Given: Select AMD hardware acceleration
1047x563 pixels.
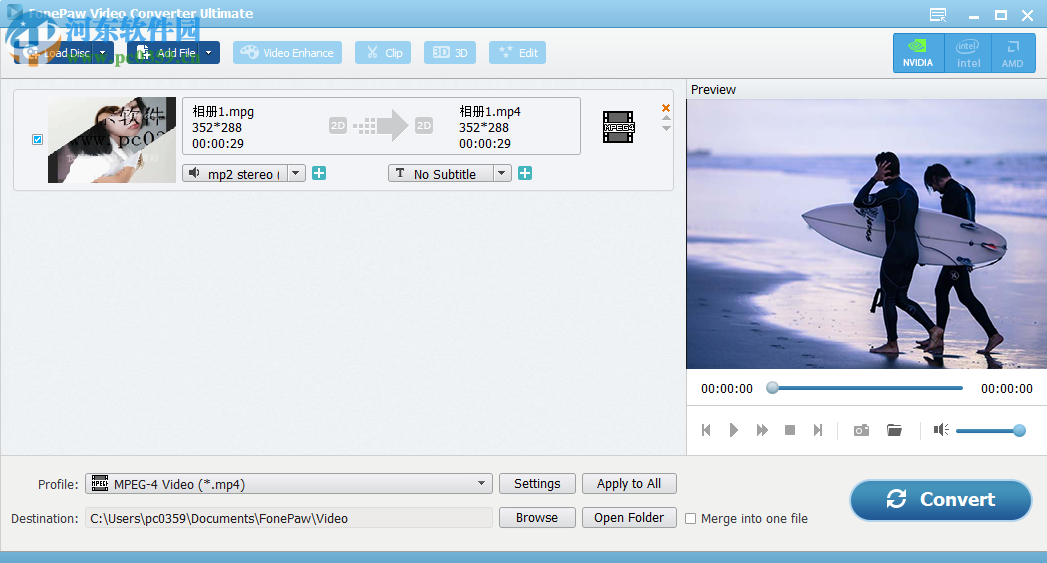Looking at the screenshot, I should click(1013, 53).
